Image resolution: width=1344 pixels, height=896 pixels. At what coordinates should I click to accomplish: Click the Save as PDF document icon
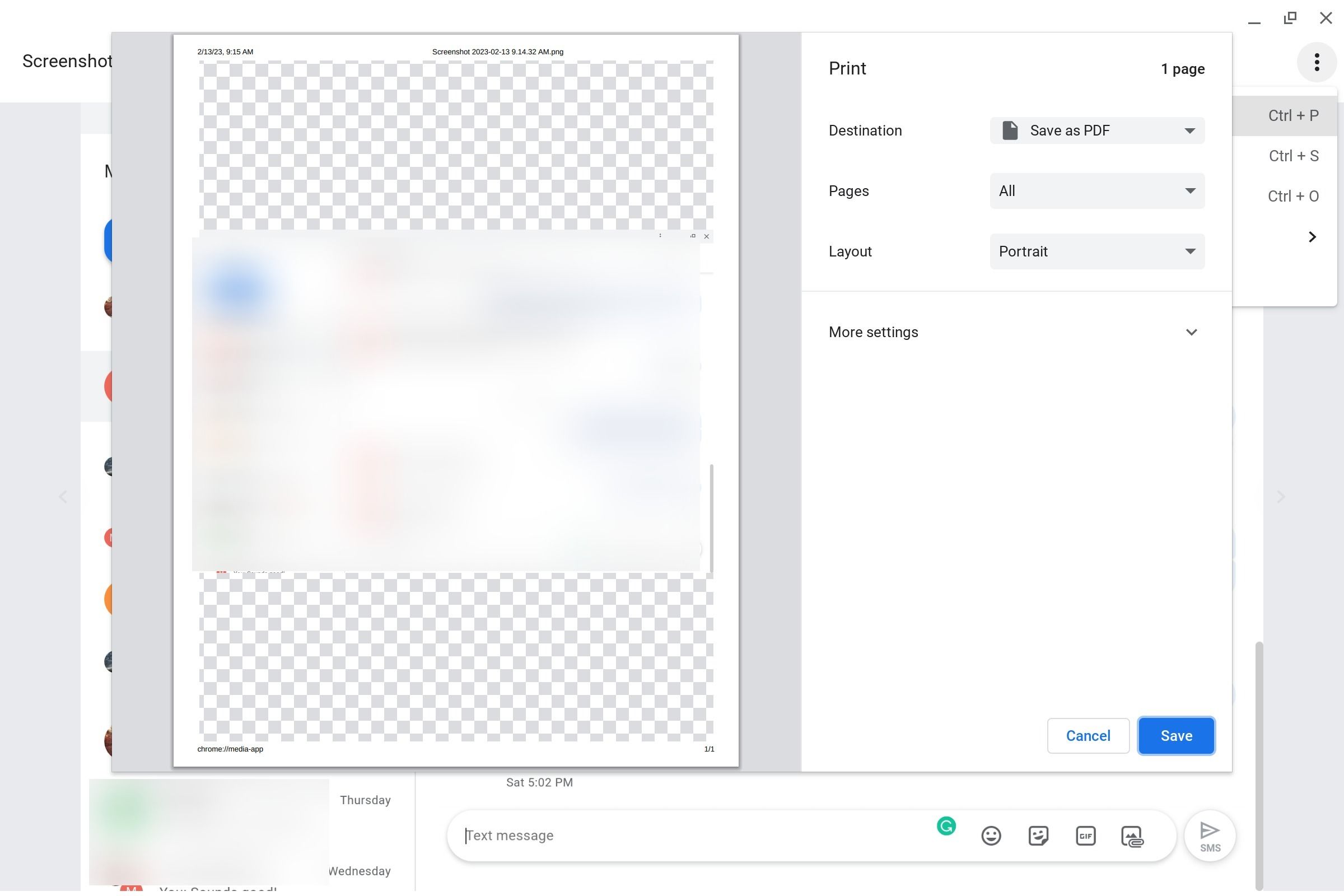[x=1010, y=130]
